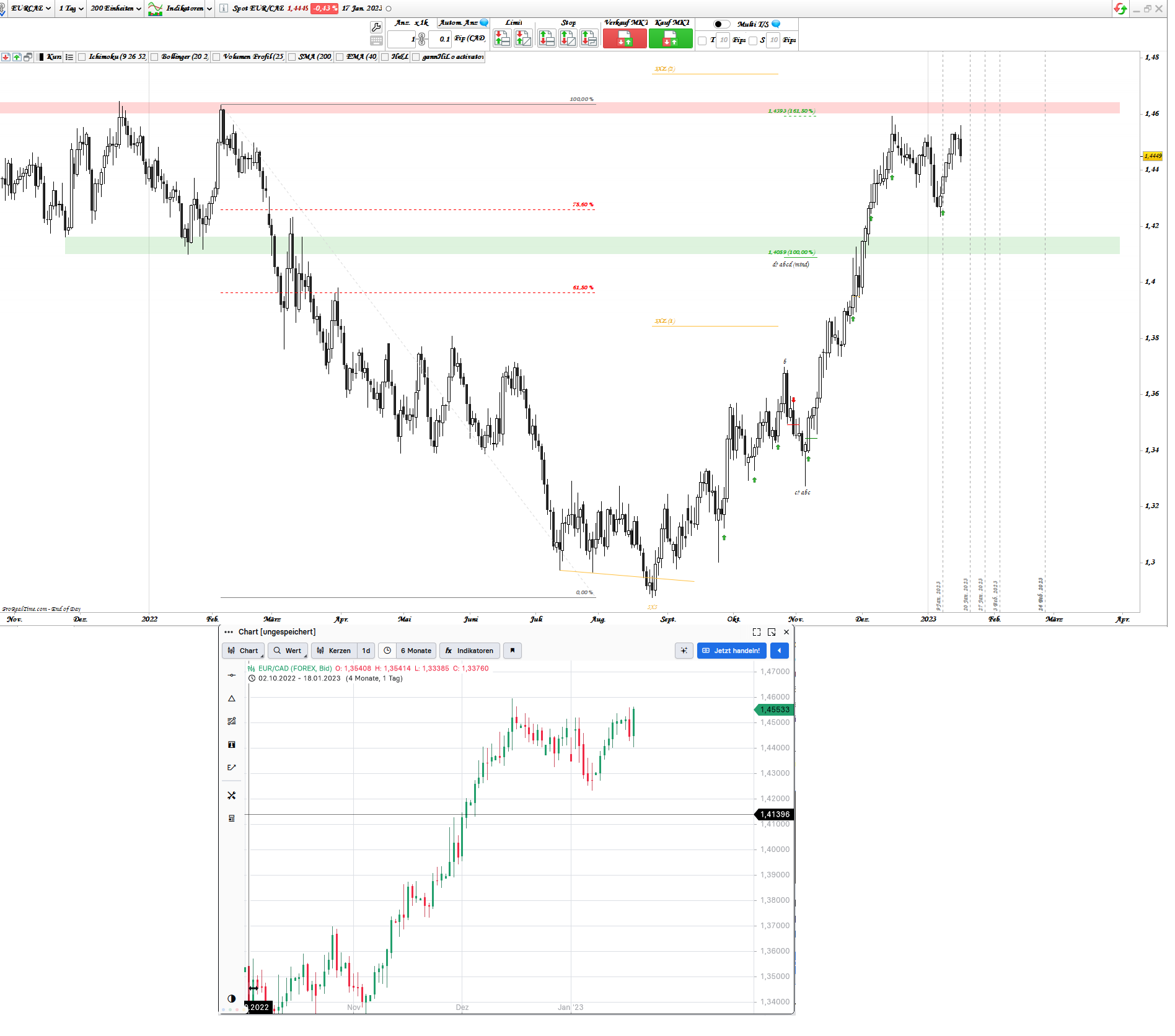Screen dimensions: 1175x1036
Task: Enter fullscreen mode for the Chart widget
Action: [x=756, y=632]
